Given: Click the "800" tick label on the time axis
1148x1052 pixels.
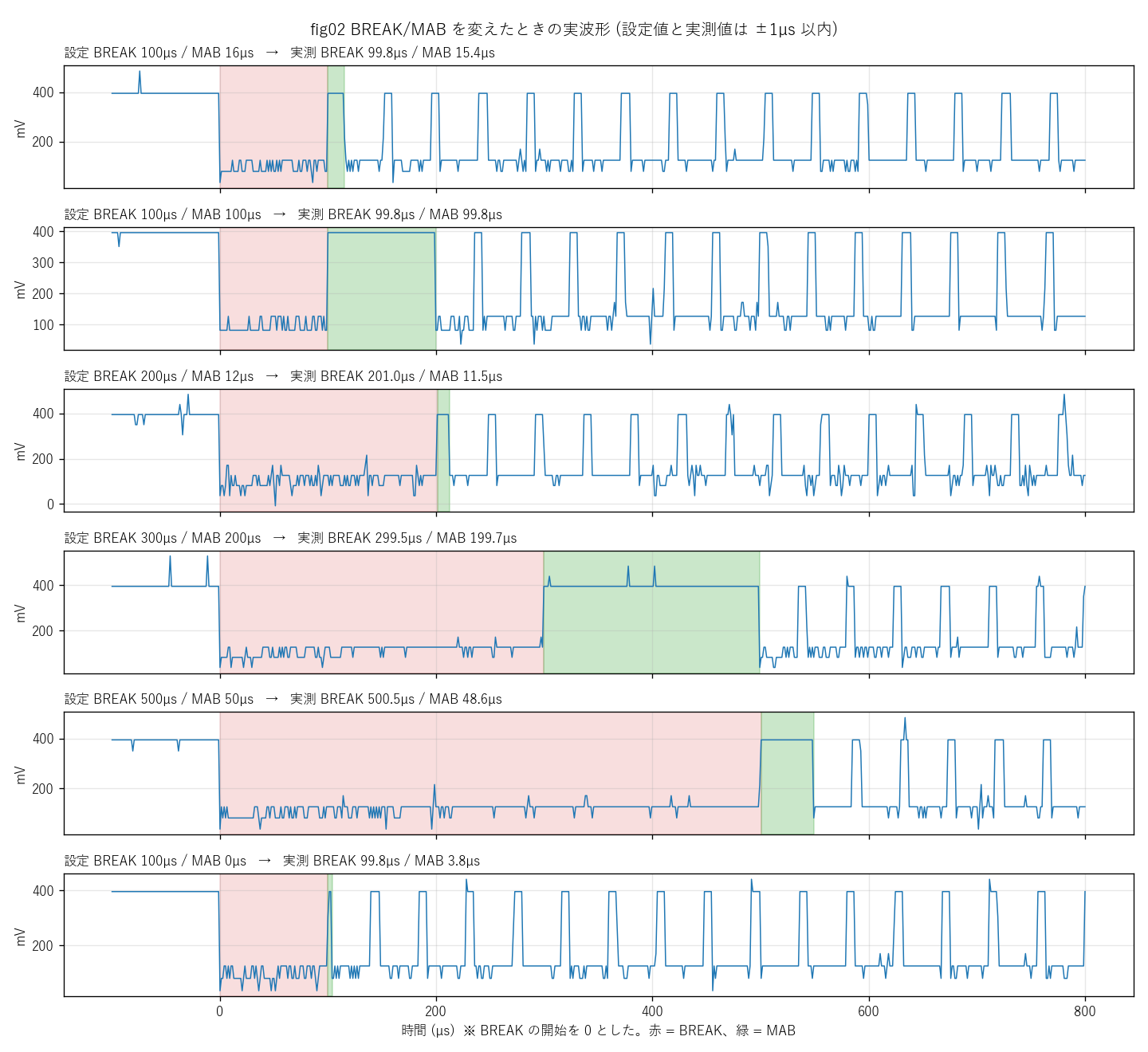Looking at the screenshot, I should 1085,1011.
